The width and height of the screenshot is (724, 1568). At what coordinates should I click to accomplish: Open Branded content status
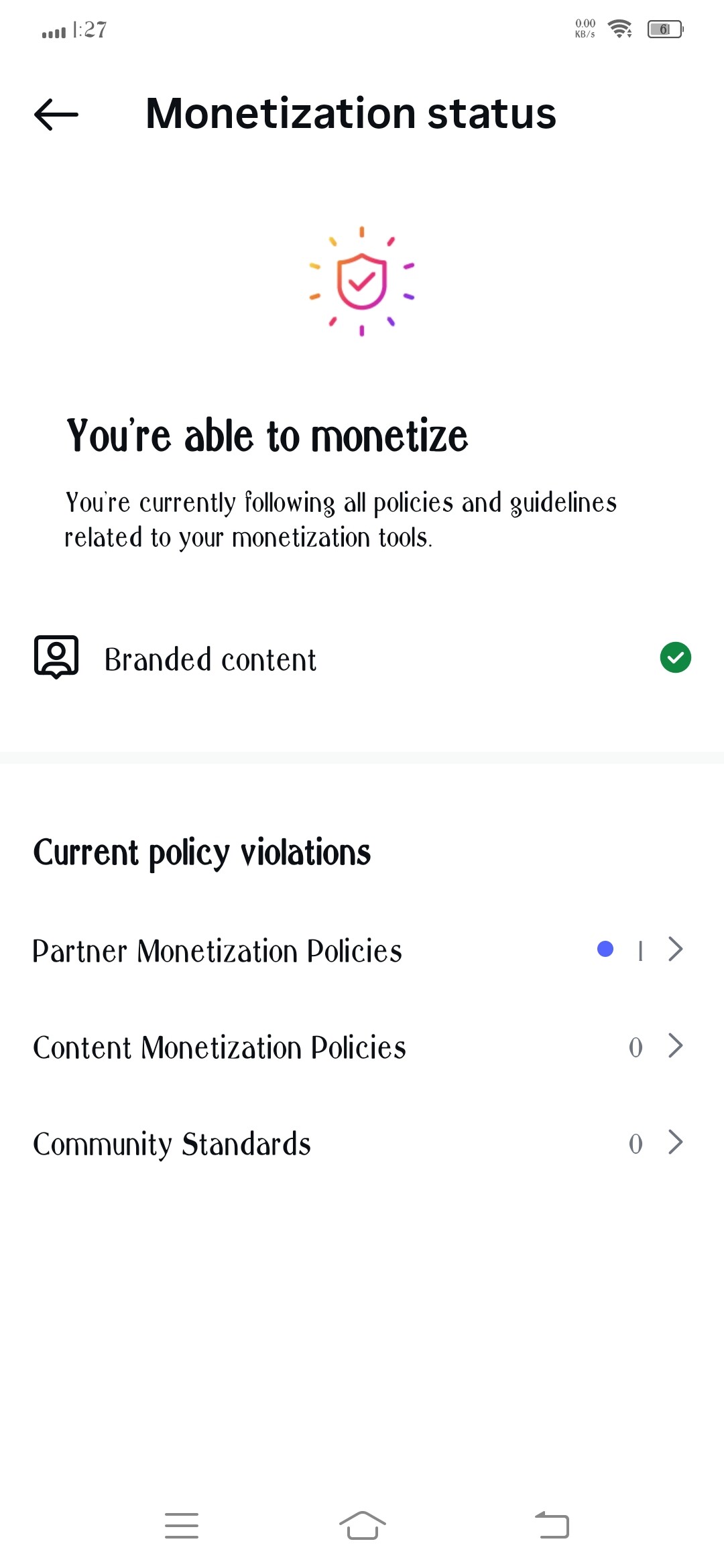(210, 659)
